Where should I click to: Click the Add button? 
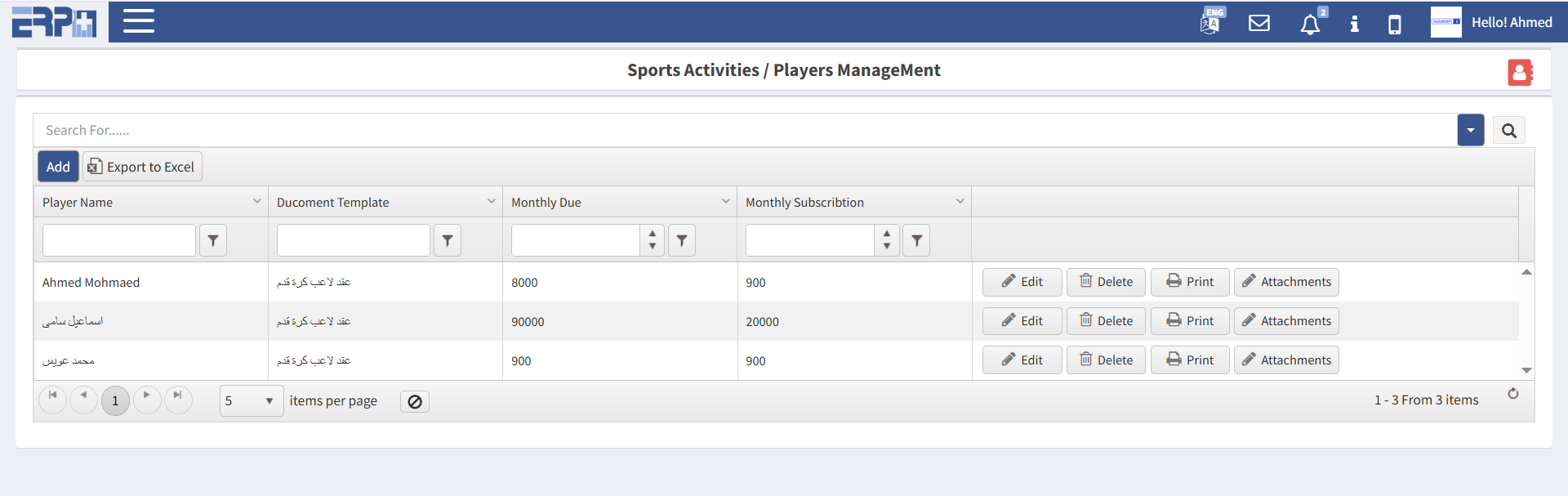click(58, 167)
